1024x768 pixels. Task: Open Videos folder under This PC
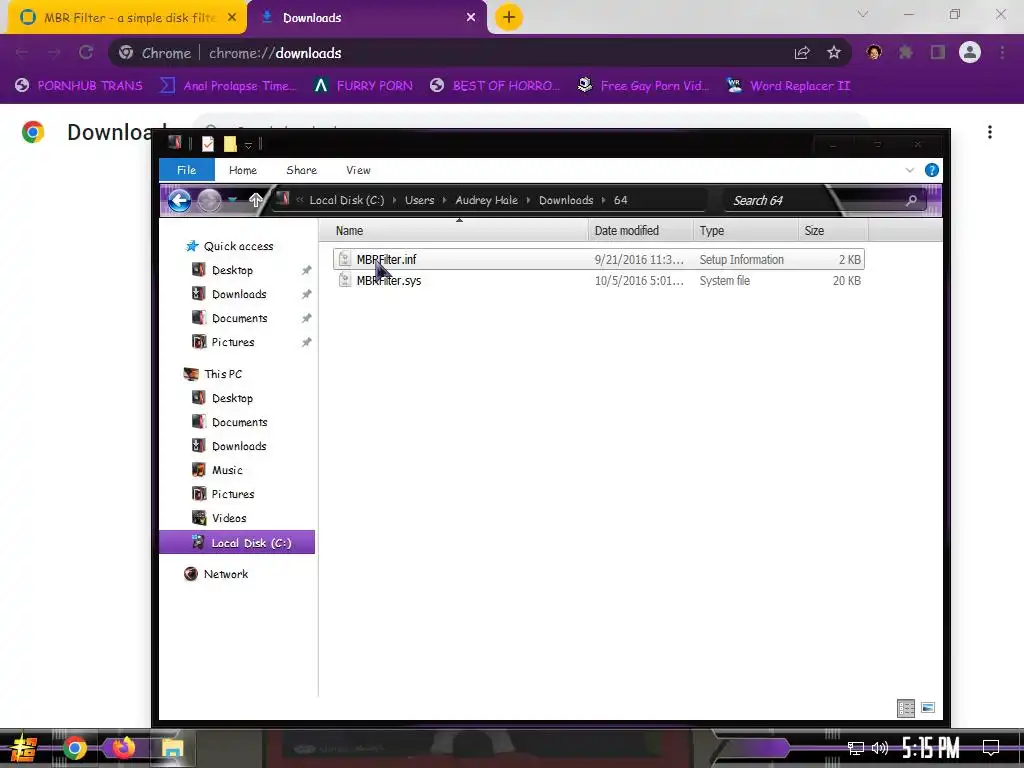point(229,519)
